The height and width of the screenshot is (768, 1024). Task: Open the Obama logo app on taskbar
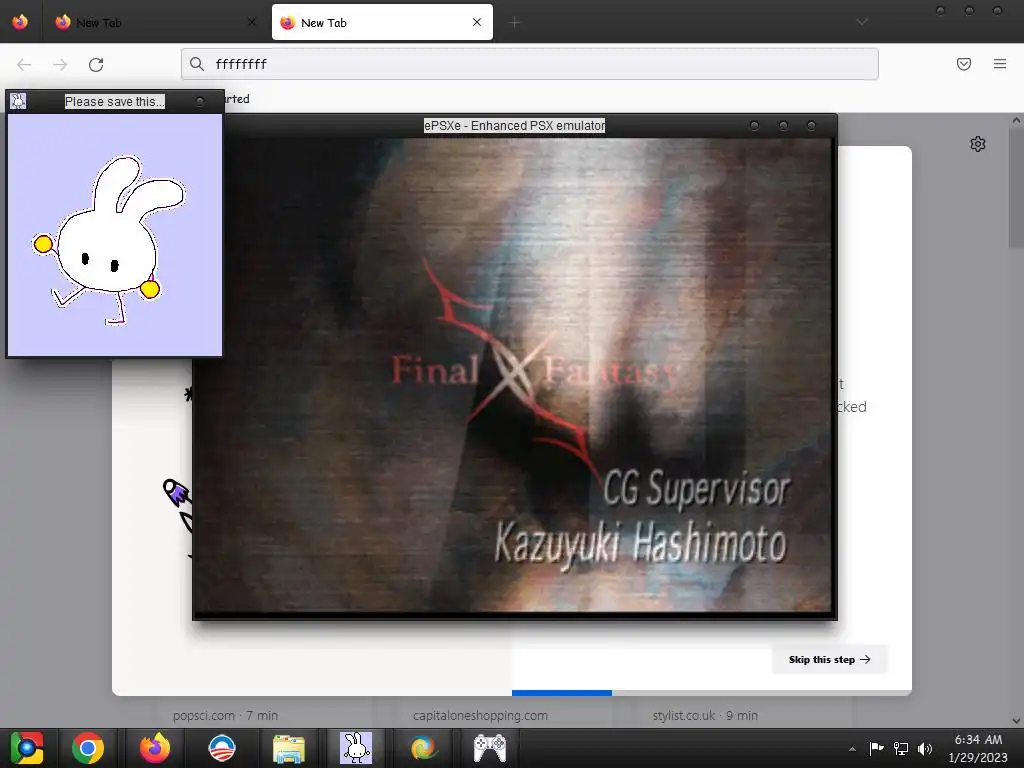[221, 748]
